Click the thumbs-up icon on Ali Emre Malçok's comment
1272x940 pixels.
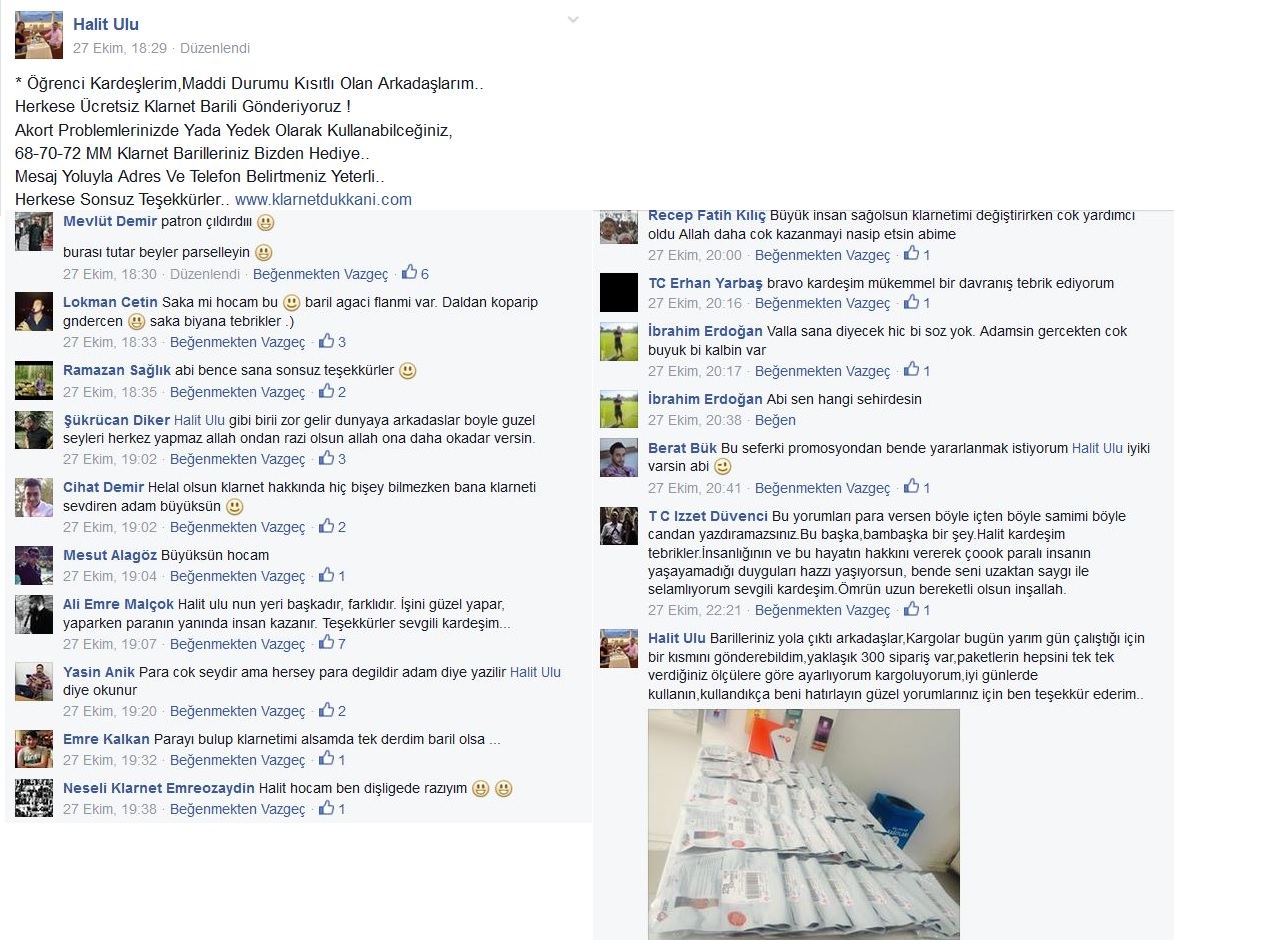pos(326,643)
